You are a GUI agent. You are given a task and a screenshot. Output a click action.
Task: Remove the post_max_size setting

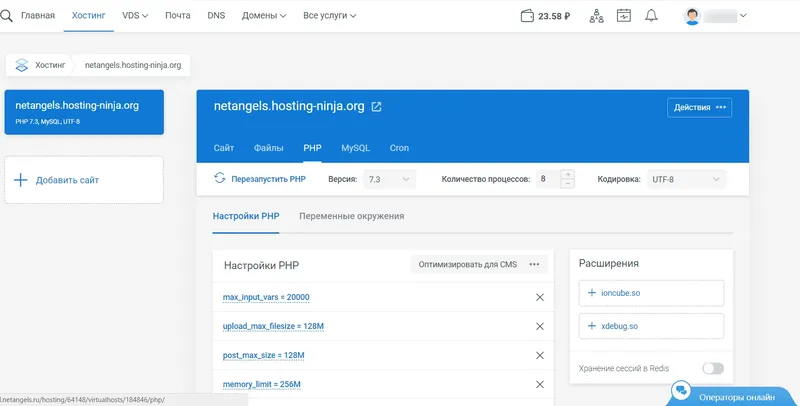click(540, 356)
